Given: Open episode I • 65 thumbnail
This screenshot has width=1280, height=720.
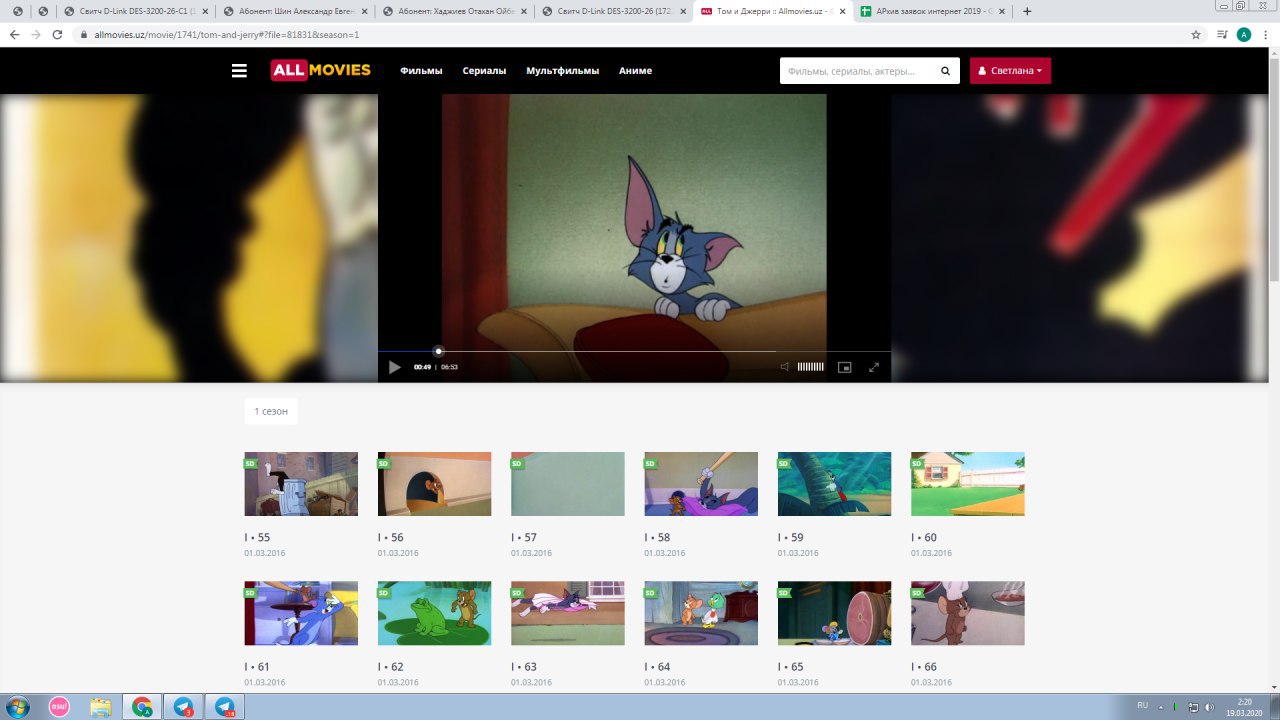Looking at the screenshot, I should [x=834, y=613].
